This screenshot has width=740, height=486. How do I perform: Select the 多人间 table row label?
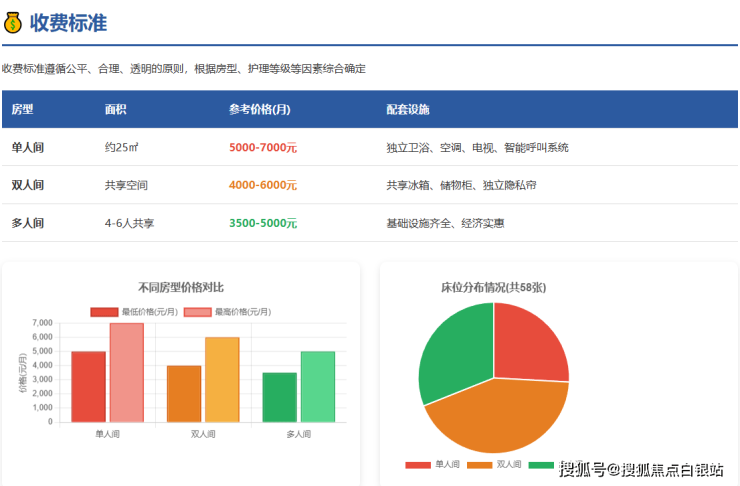(x=27, y=223)
